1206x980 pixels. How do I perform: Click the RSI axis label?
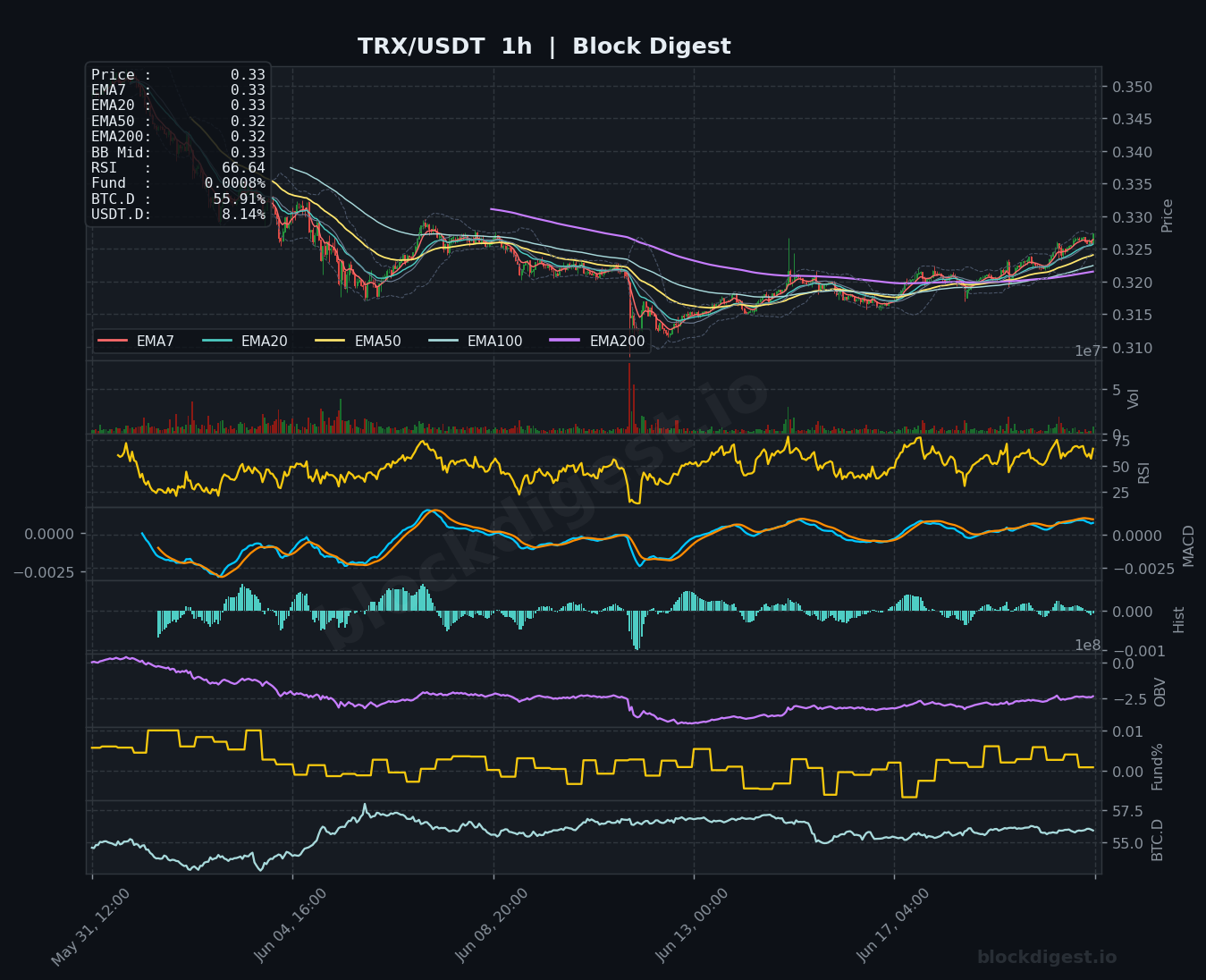click(1144, 472)
